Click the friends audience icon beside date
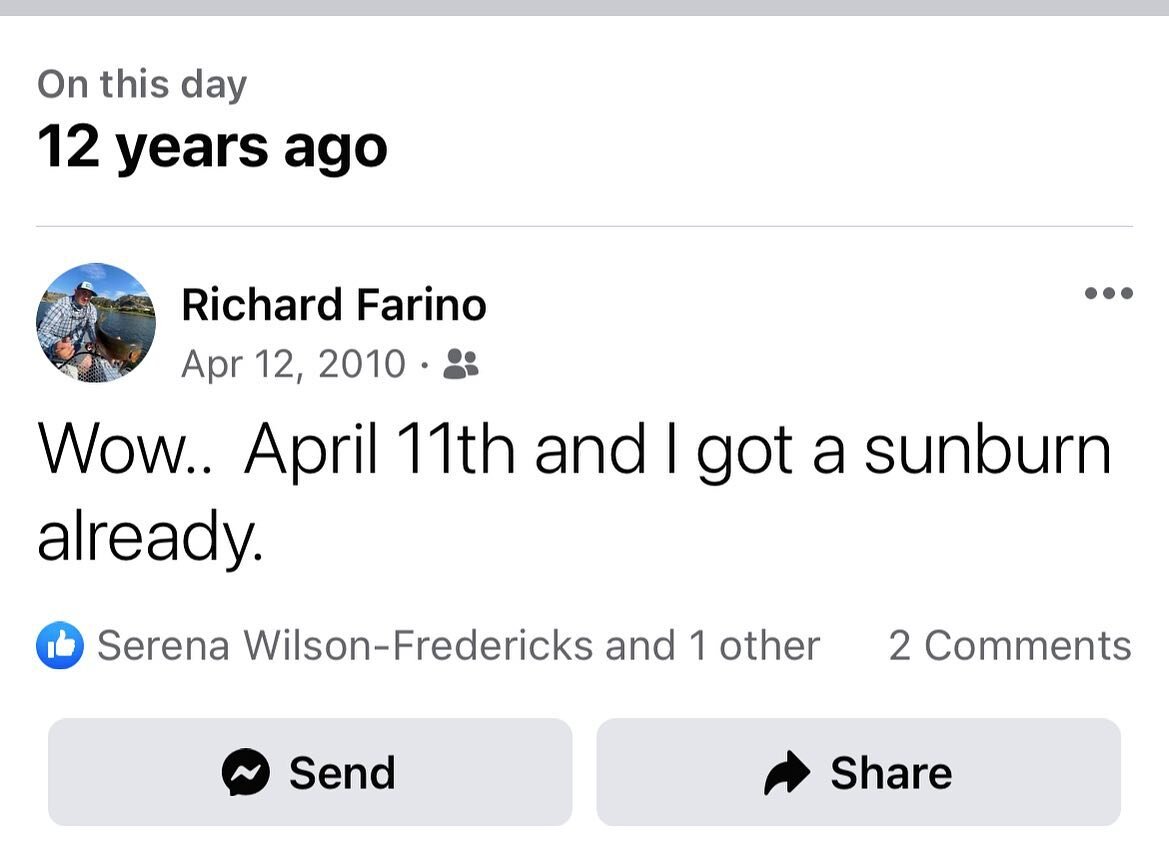The height and width of the screenshot is (863, 1169). pos(461,364)
